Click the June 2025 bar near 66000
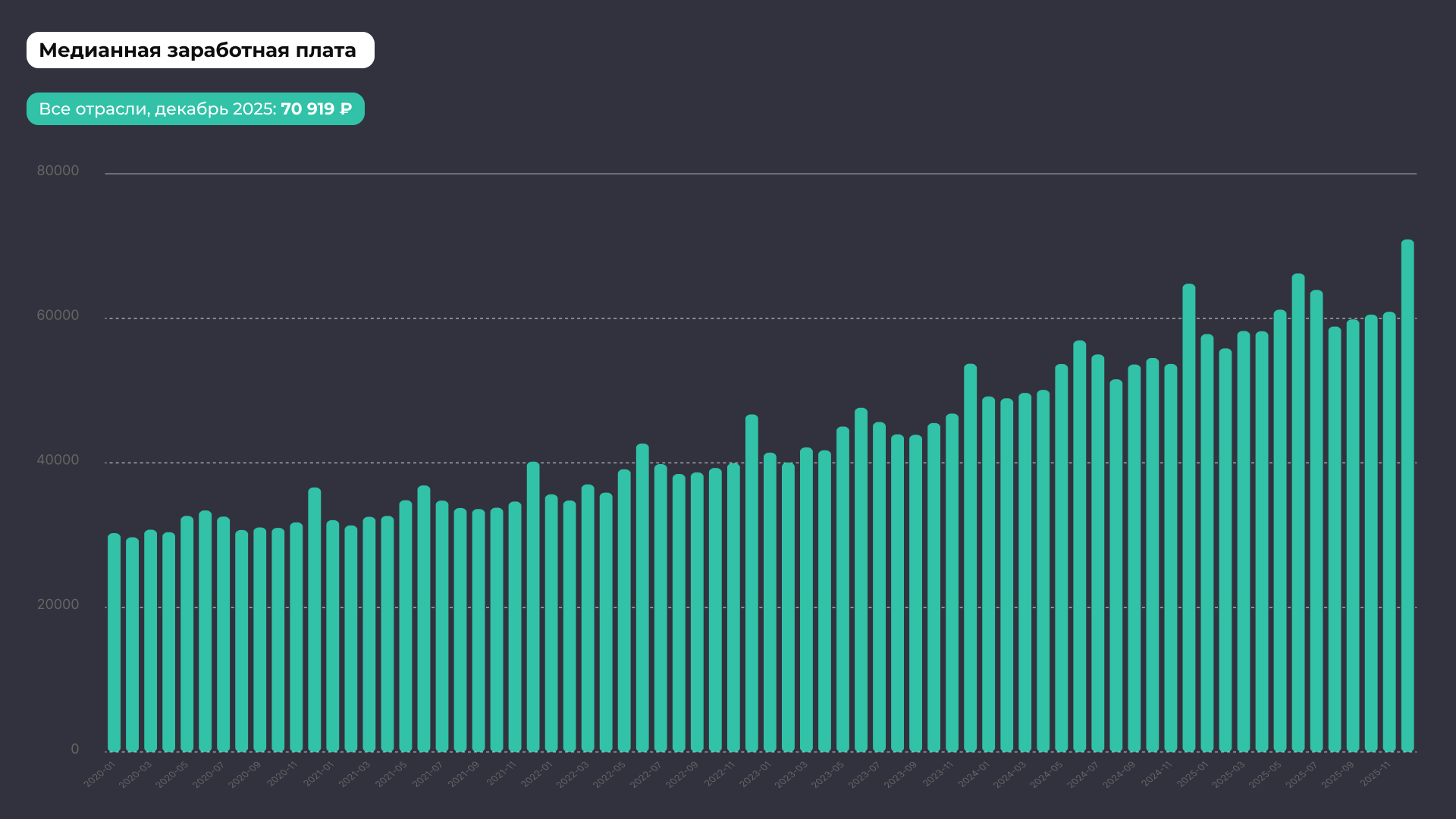Viewport: 1456px width, 819px height. point(1298,513)
